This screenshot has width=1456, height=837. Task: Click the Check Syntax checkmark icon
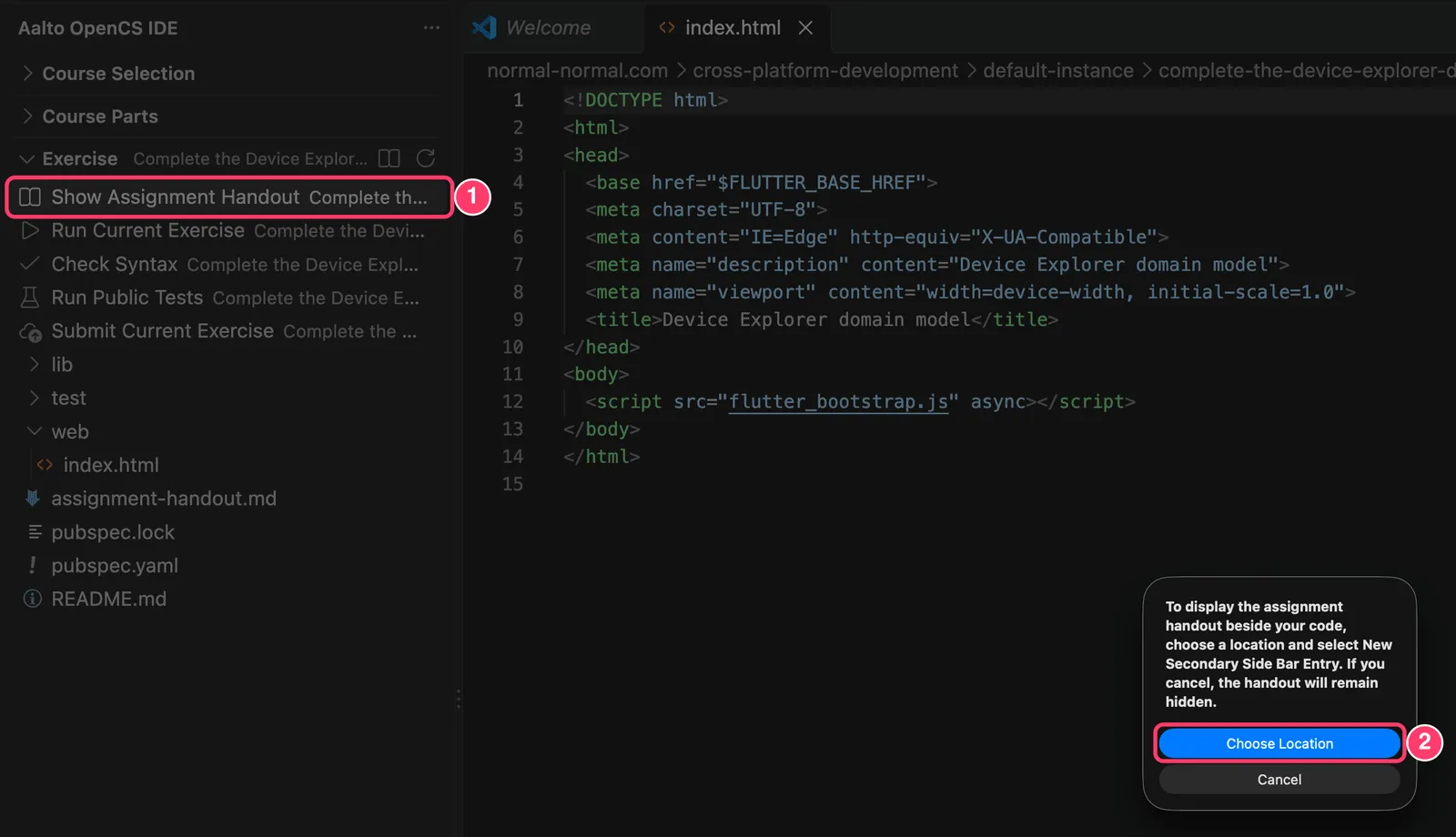[30, 264]
